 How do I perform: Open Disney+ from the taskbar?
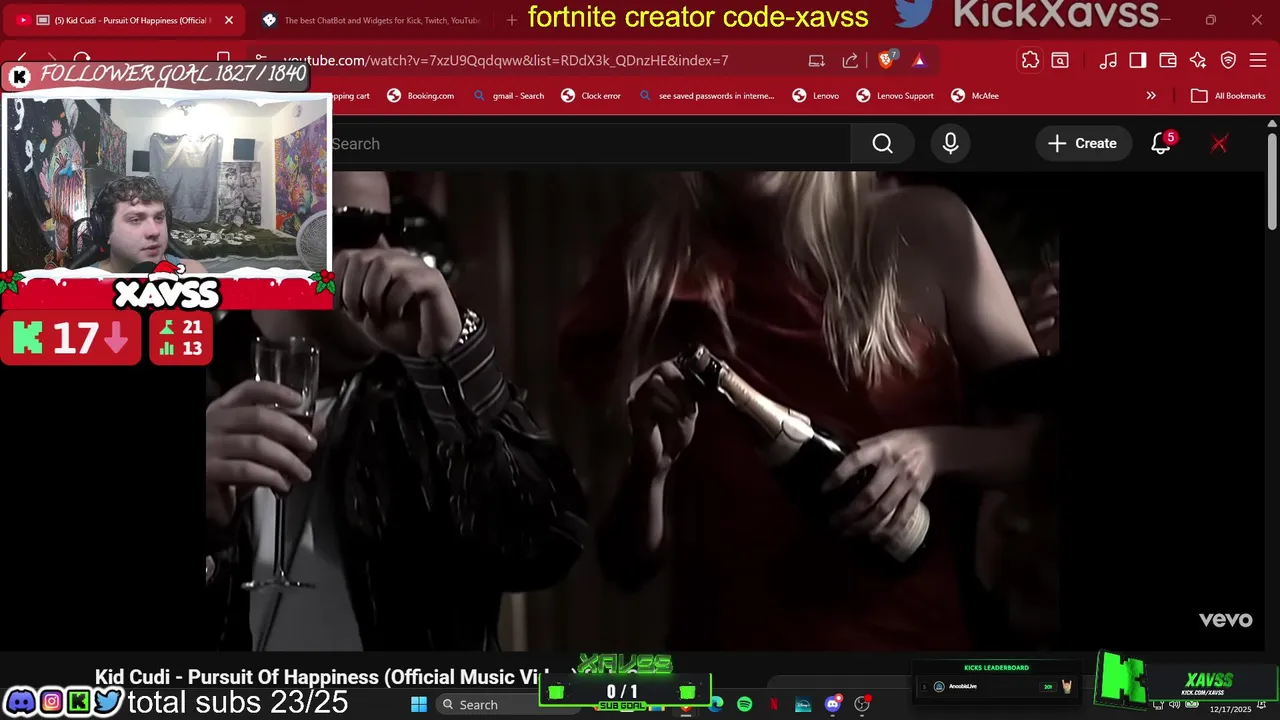pyautogui.click(x=803, y=705)
